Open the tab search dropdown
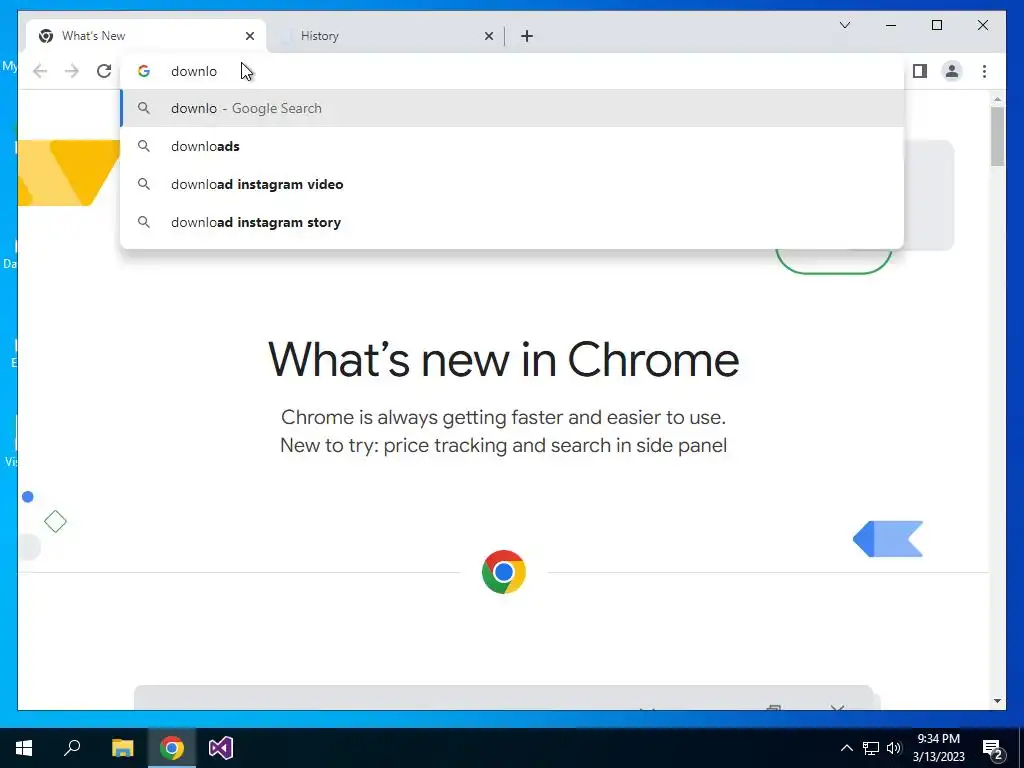 [844, 25]
